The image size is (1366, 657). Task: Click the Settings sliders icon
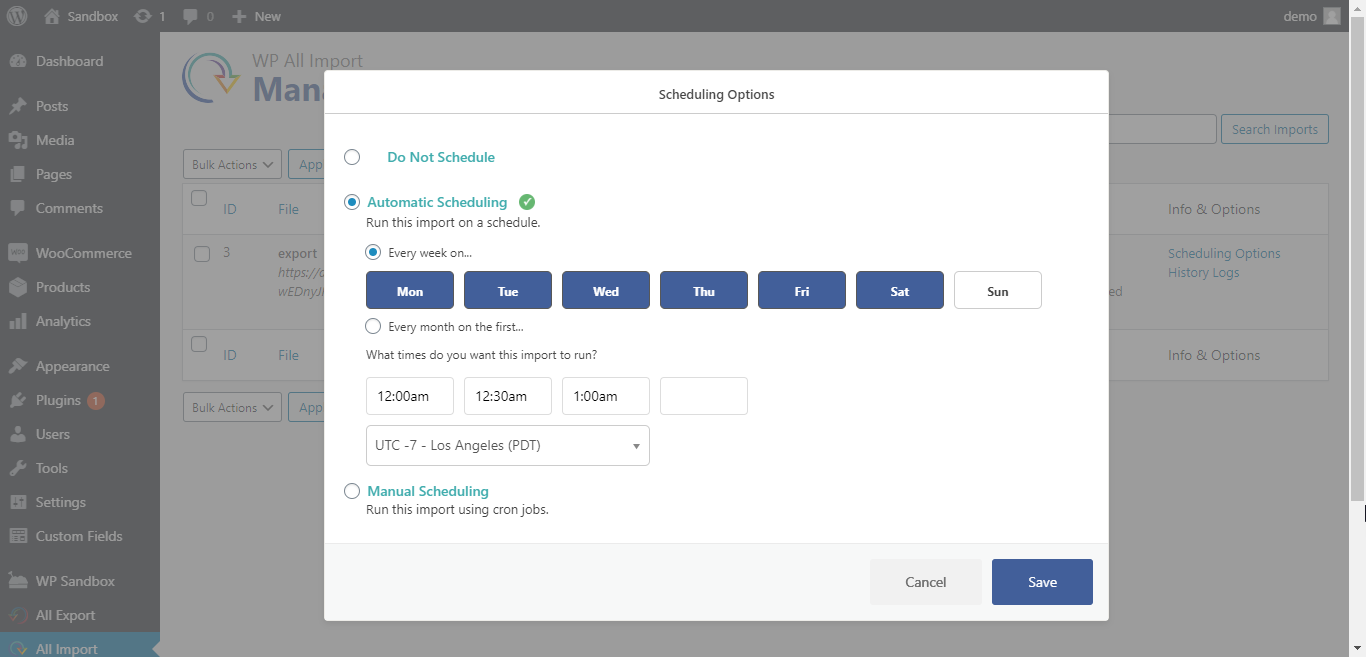(x=18, y=502)
